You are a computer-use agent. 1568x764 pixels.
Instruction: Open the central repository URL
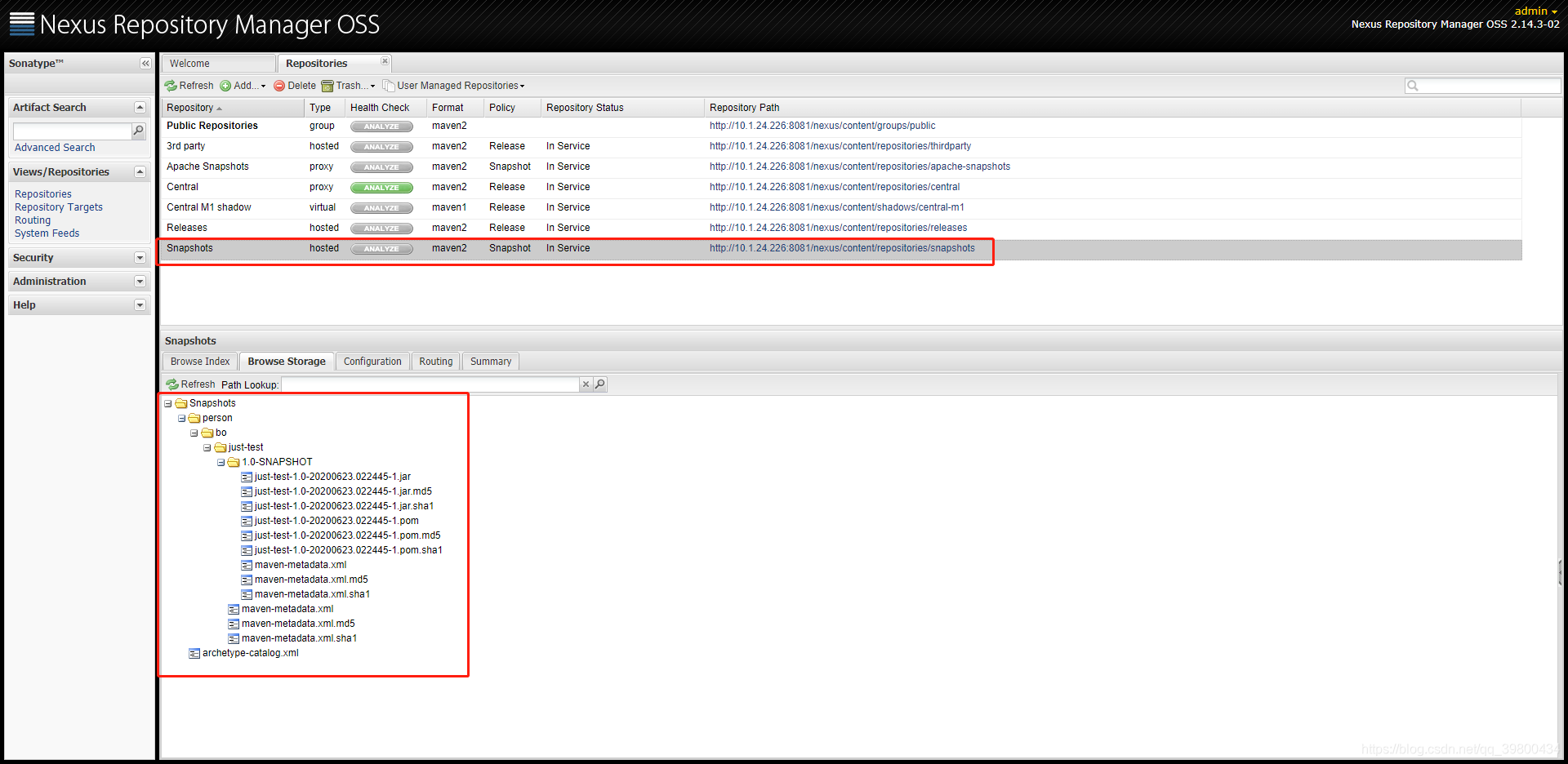[835, 187]
